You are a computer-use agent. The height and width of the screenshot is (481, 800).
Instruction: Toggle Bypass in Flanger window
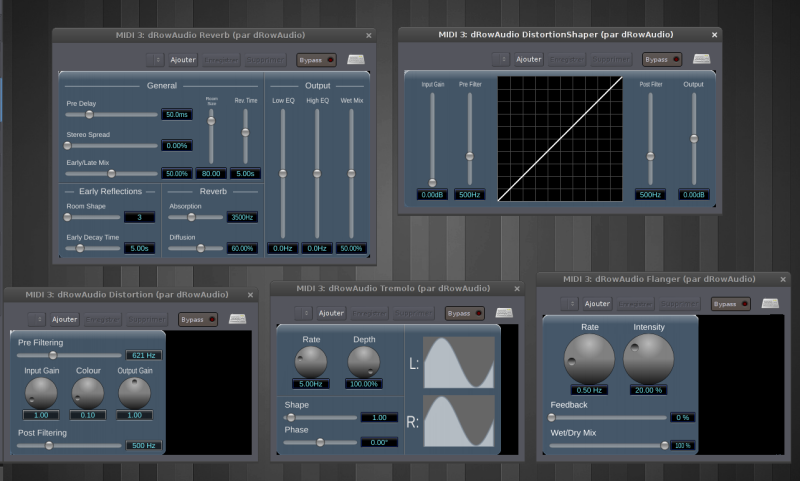point(731,304)
